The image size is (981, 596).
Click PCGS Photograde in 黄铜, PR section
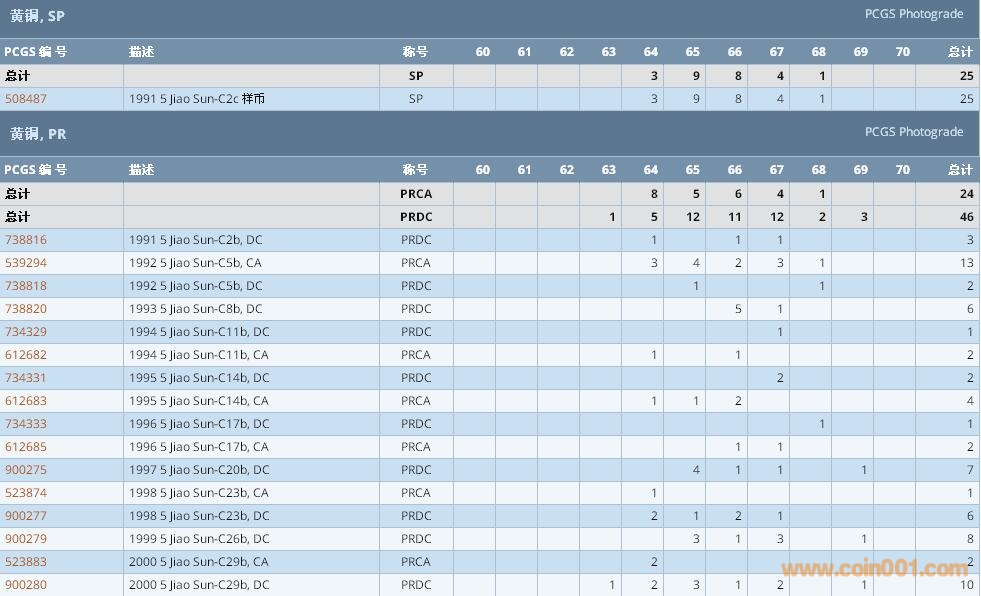pos(913,132)
